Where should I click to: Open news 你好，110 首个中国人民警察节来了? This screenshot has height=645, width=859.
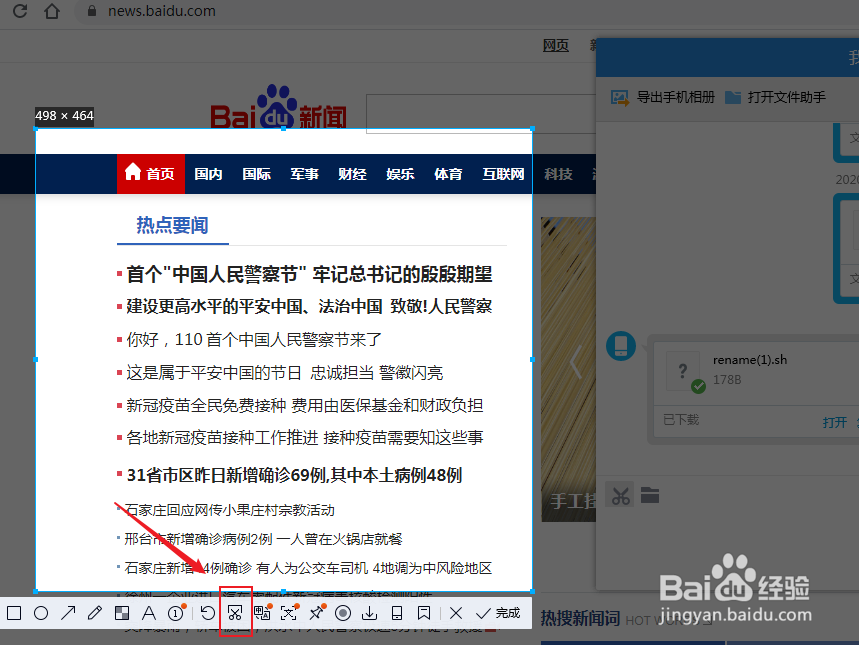(x=254, y=339)
